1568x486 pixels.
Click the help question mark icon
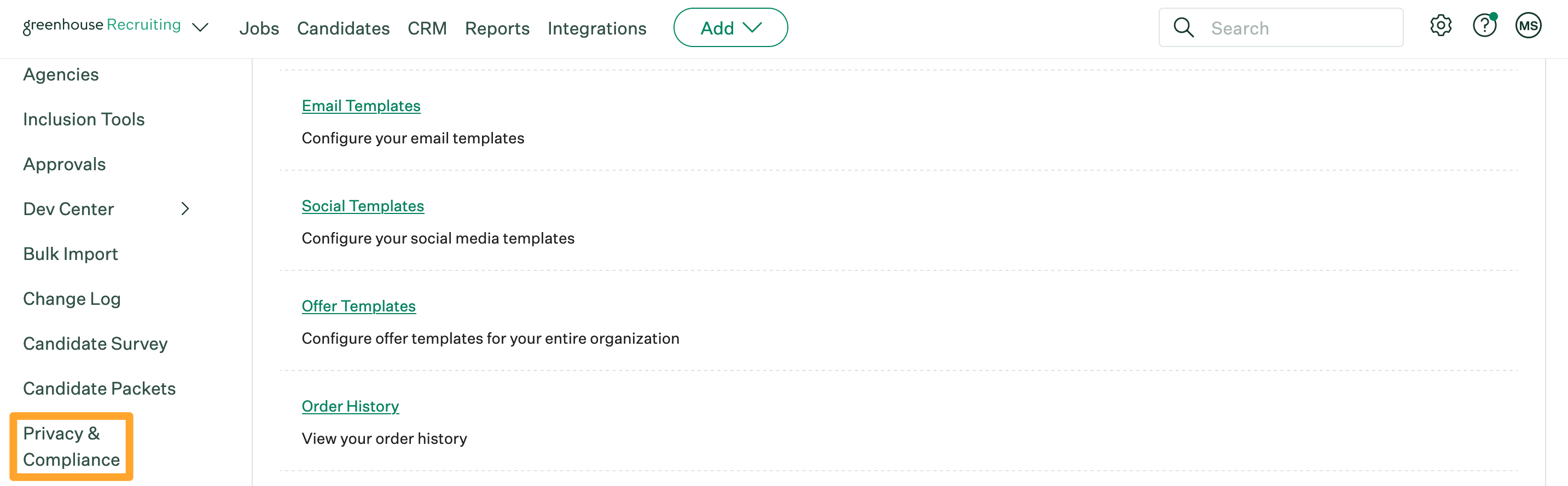pos(1484,26)
